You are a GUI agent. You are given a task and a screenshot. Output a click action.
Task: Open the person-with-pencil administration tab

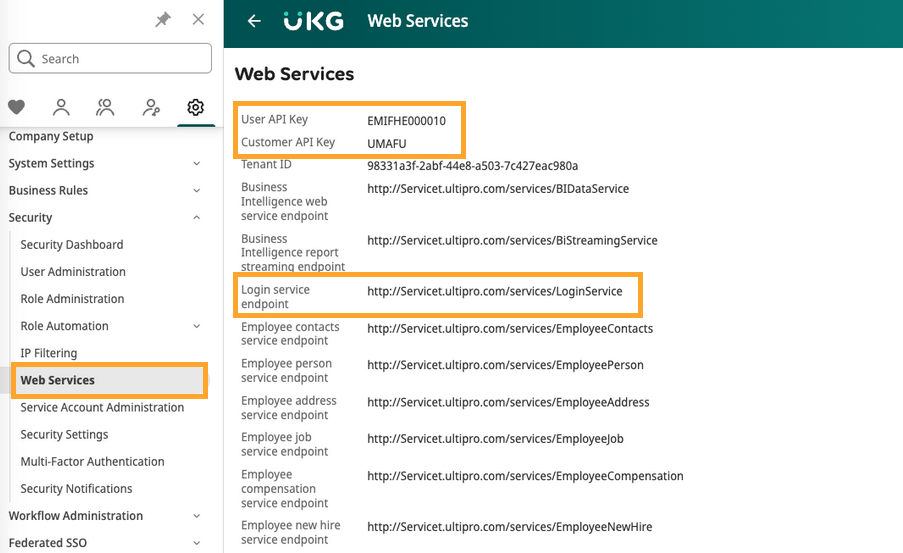(151, 107)
